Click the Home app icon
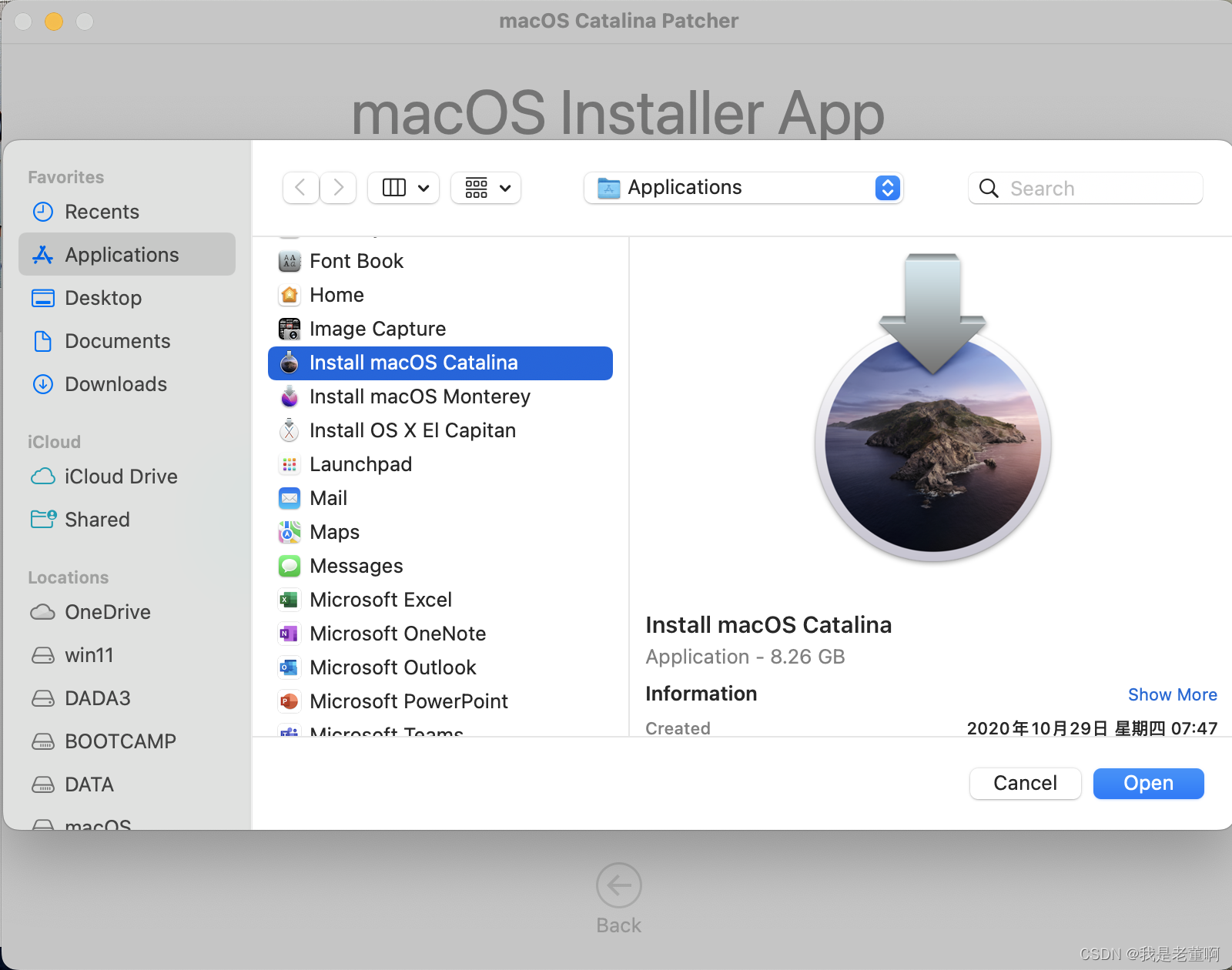Image resolution: width=1232 pixels, height=970 pixels. (290, 295)
